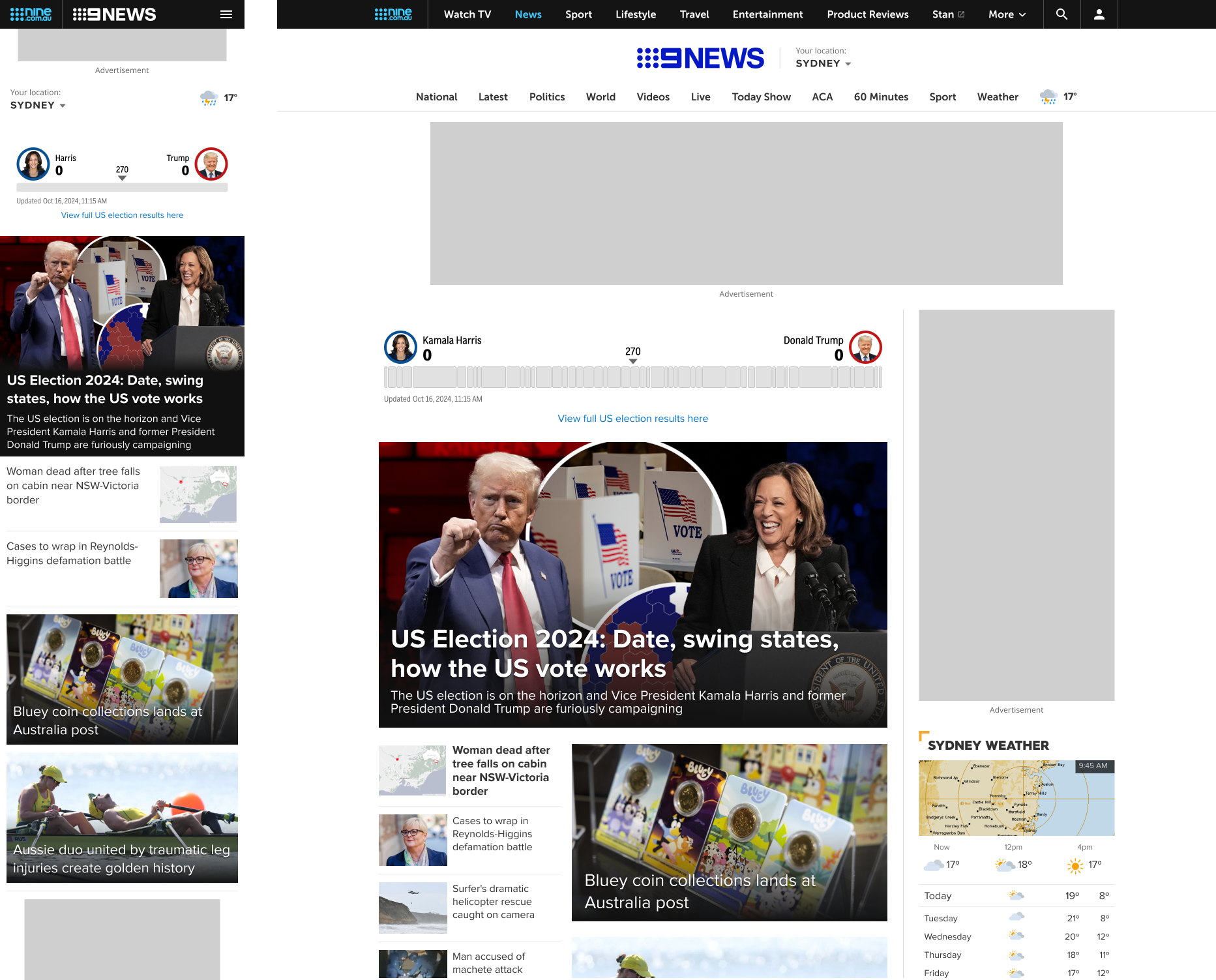
Task: Click the large 9News logo on the desktop page
Action: point(700,58)
